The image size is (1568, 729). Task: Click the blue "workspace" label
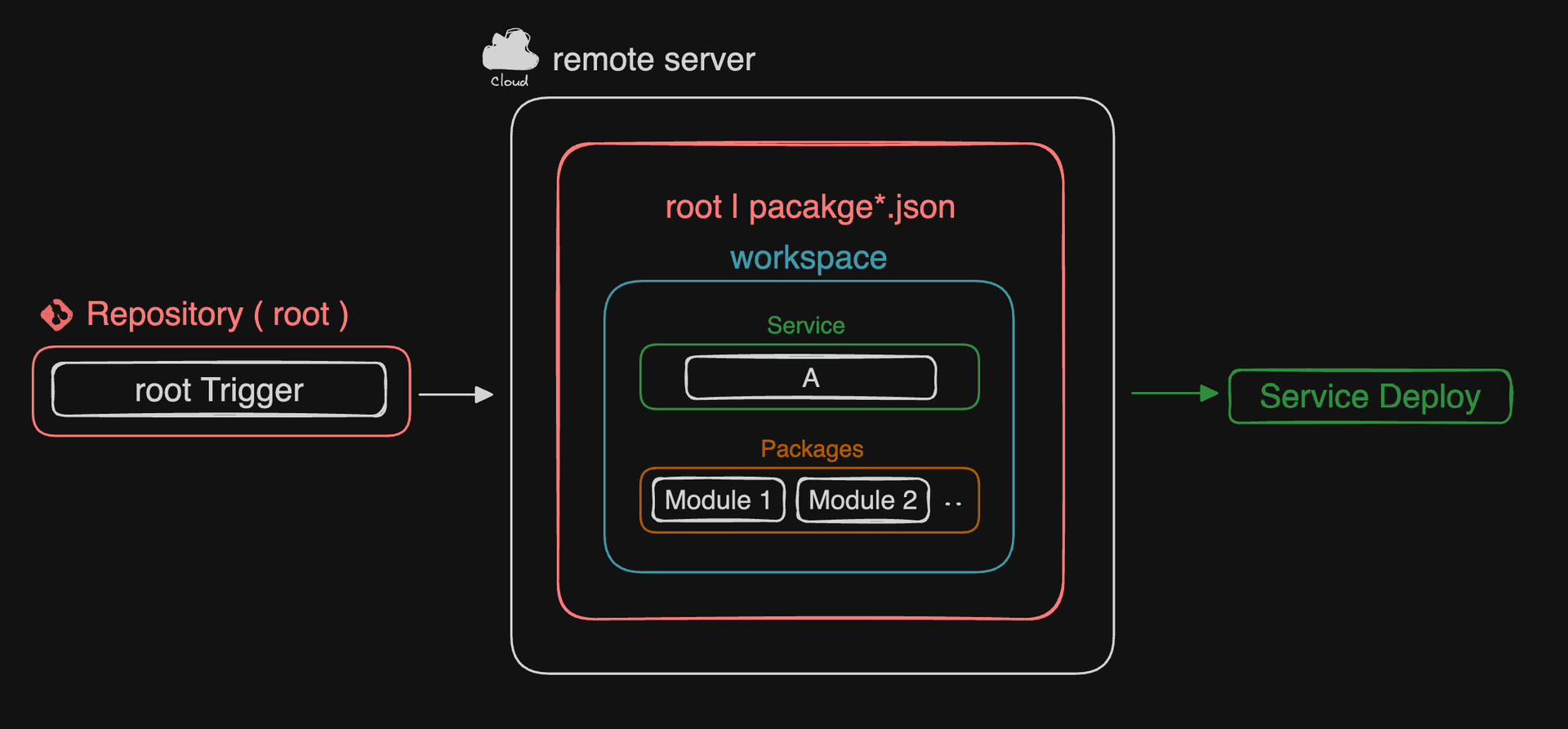(808, 258)
